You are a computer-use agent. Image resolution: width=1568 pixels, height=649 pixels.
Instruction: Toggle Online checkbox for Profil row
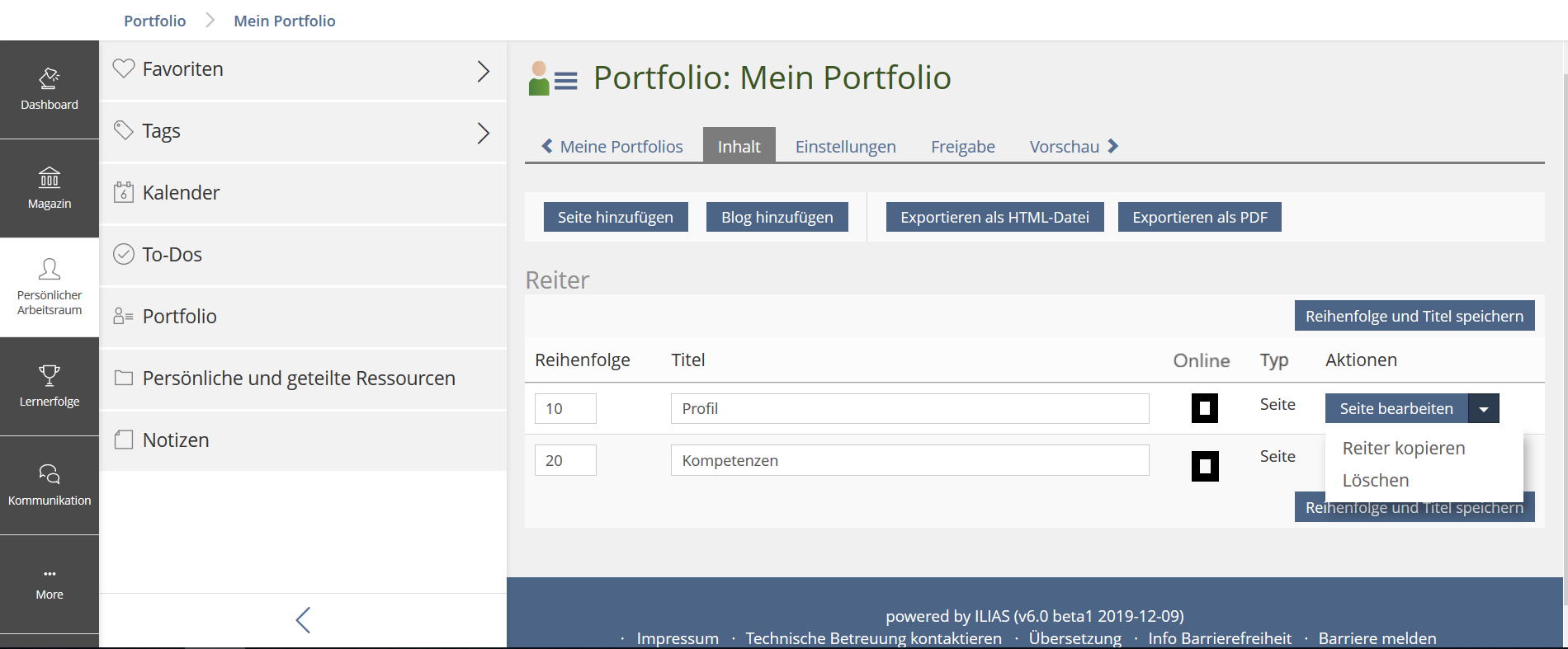1205,408
